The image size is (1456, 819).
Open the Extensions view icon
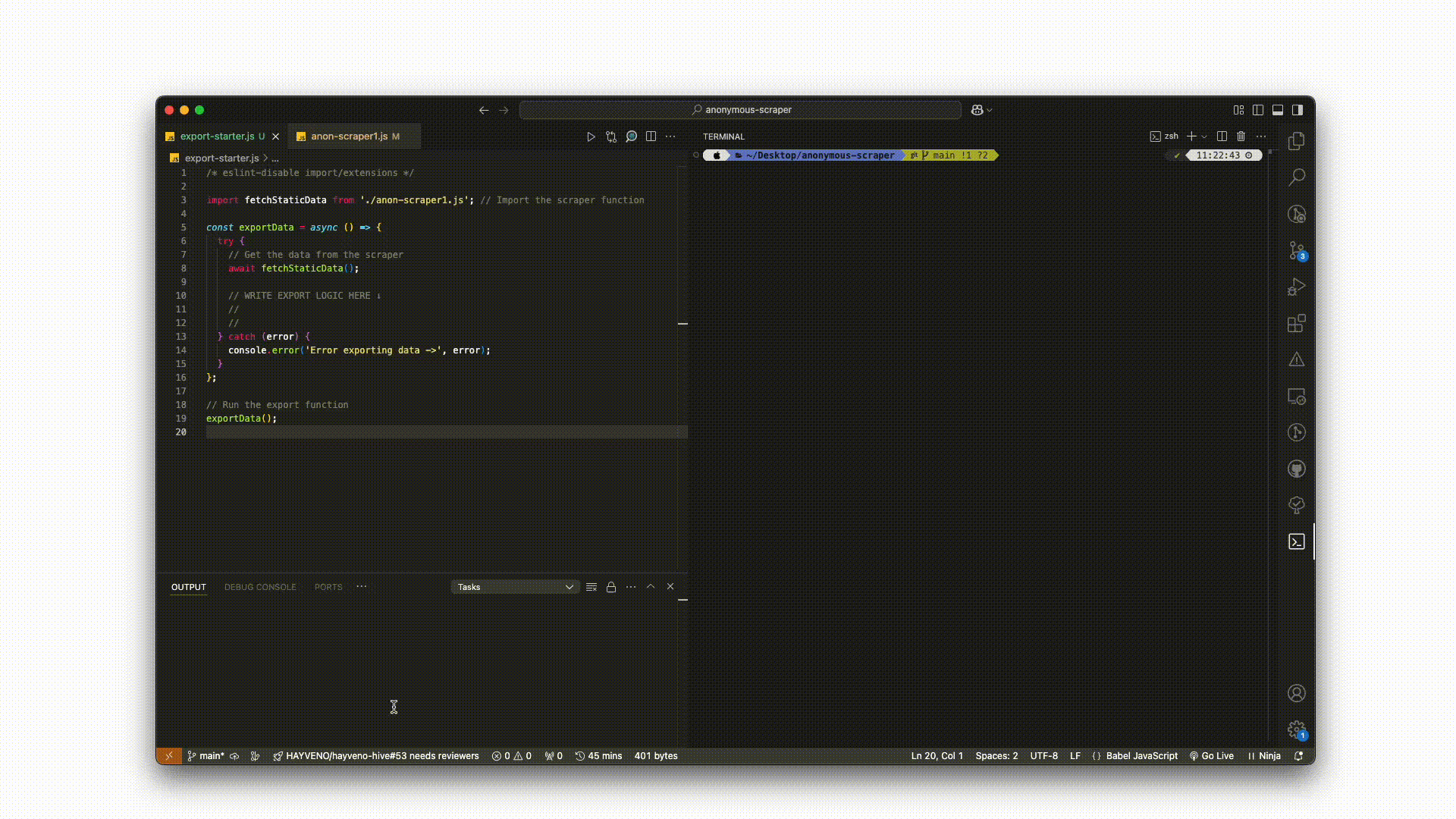tap(1297, 324)
